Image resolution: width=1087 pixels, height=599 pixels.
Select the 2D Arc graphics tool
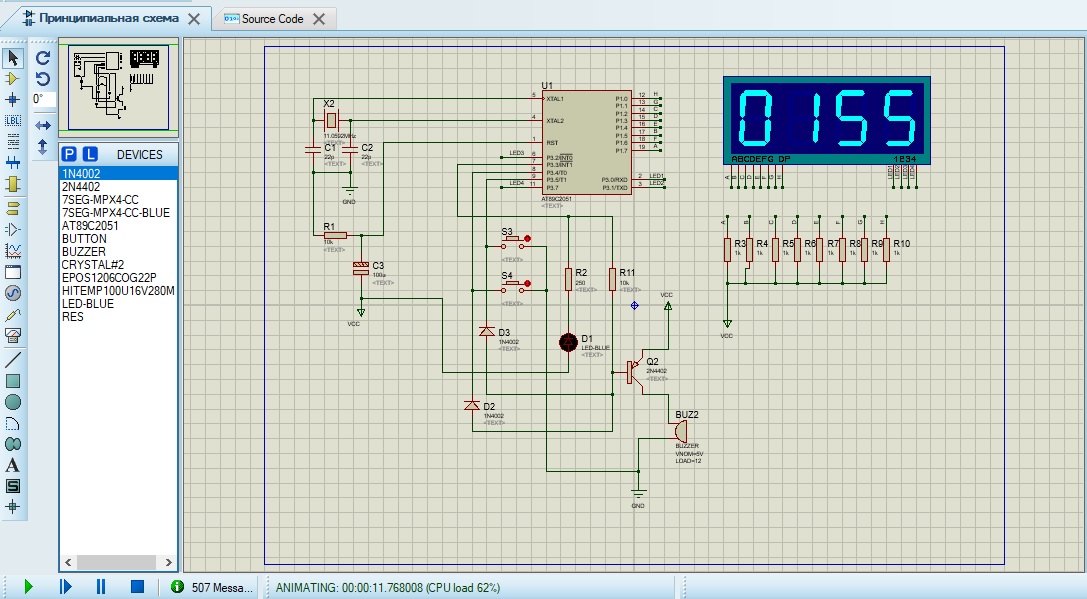click(x=12, y=423)
